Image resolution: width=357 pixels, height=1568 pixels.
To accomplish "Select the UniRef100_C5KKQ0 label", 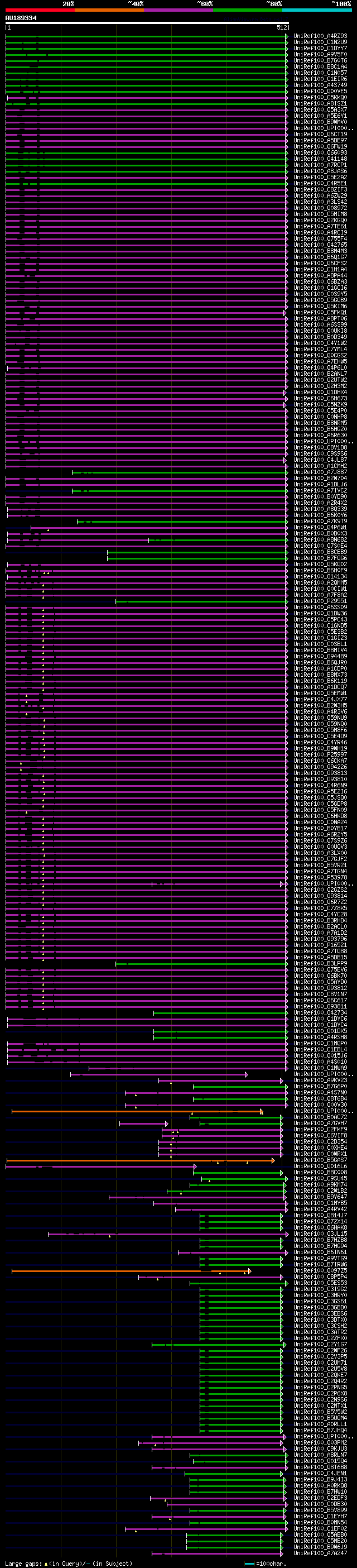I will [321, 97].
